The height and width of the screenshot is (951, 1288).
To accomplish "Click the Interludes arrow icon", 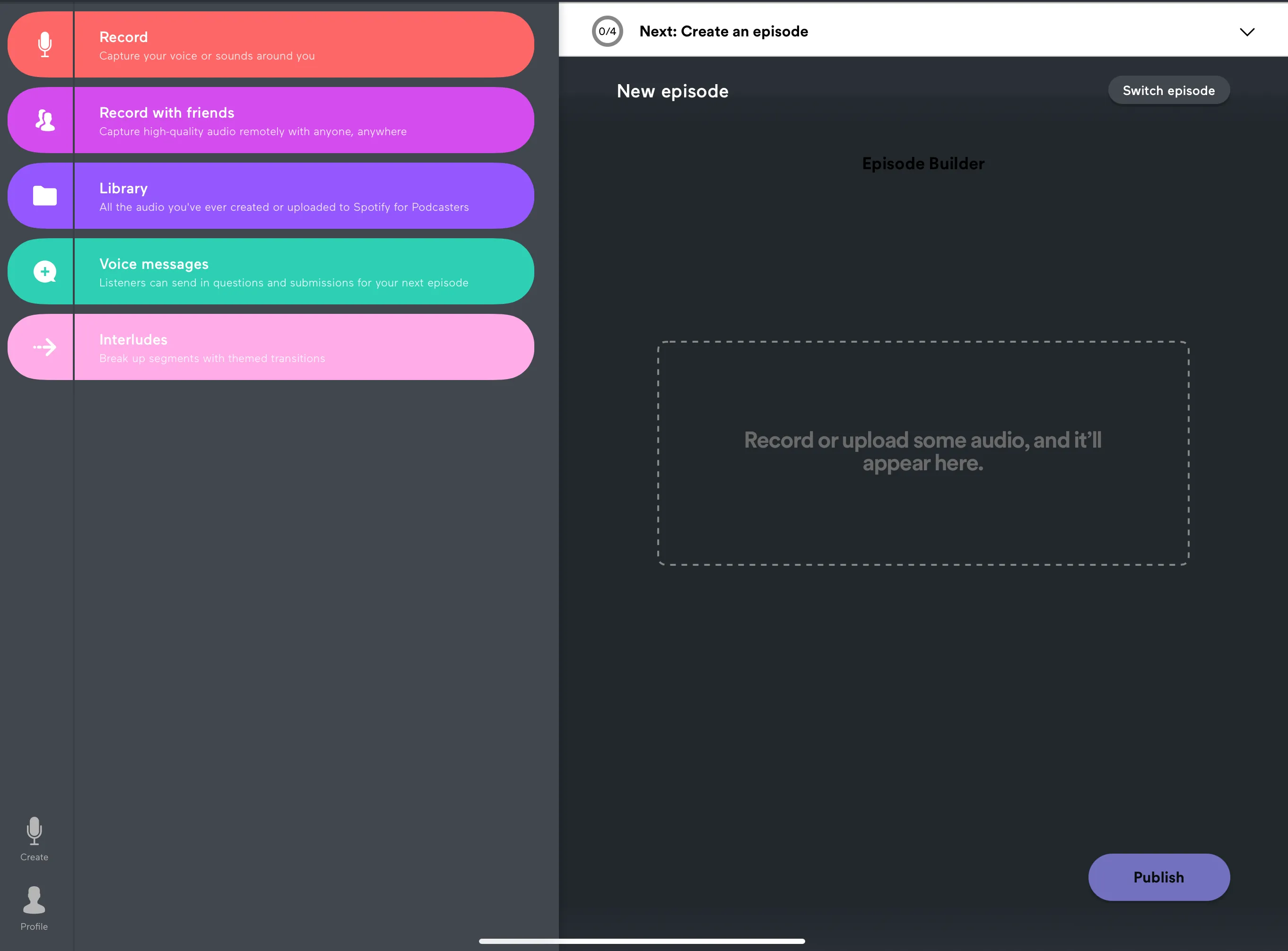I will tap(44, 347).
